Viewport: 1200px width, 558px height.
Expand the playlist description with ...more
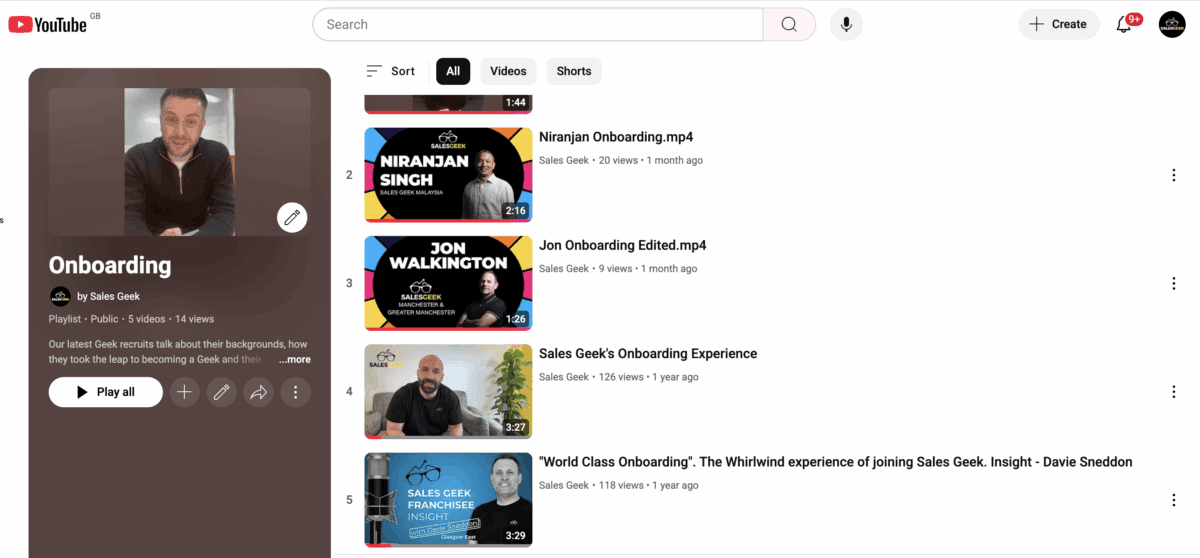(295, 359)
